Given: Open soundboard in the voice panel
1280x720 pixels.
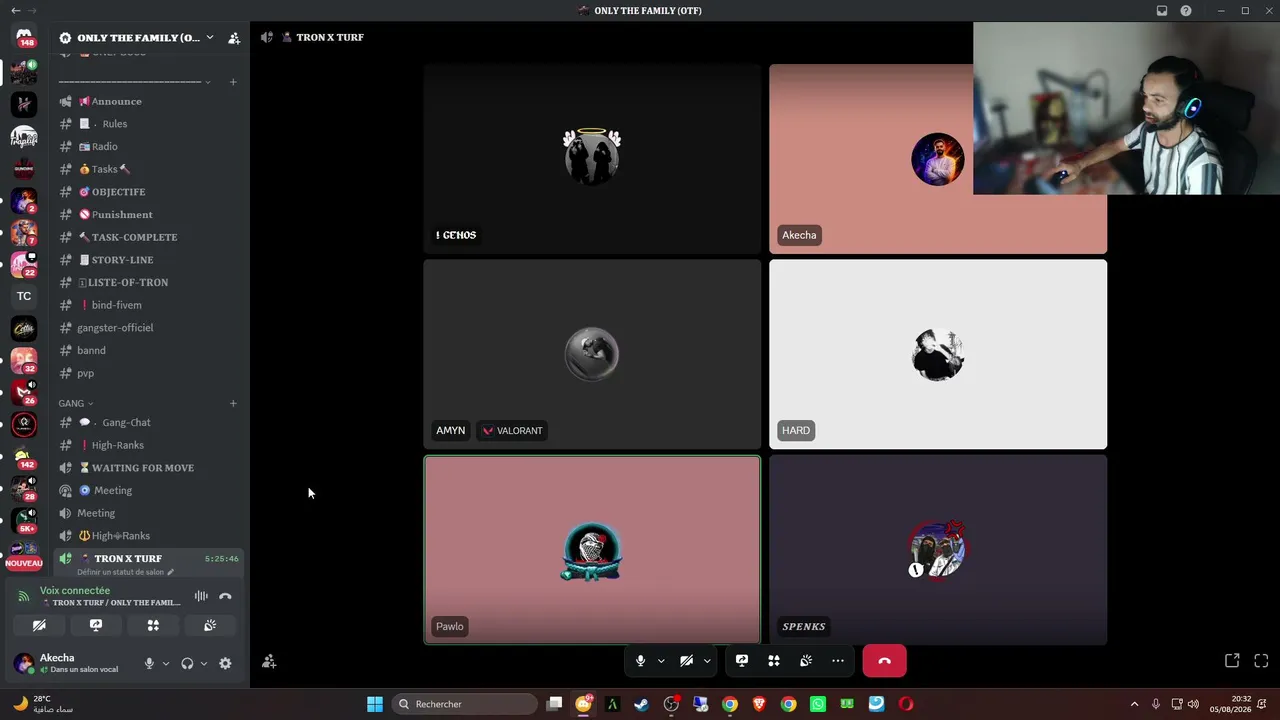Looking at the screenshot, I should (210, 625).
